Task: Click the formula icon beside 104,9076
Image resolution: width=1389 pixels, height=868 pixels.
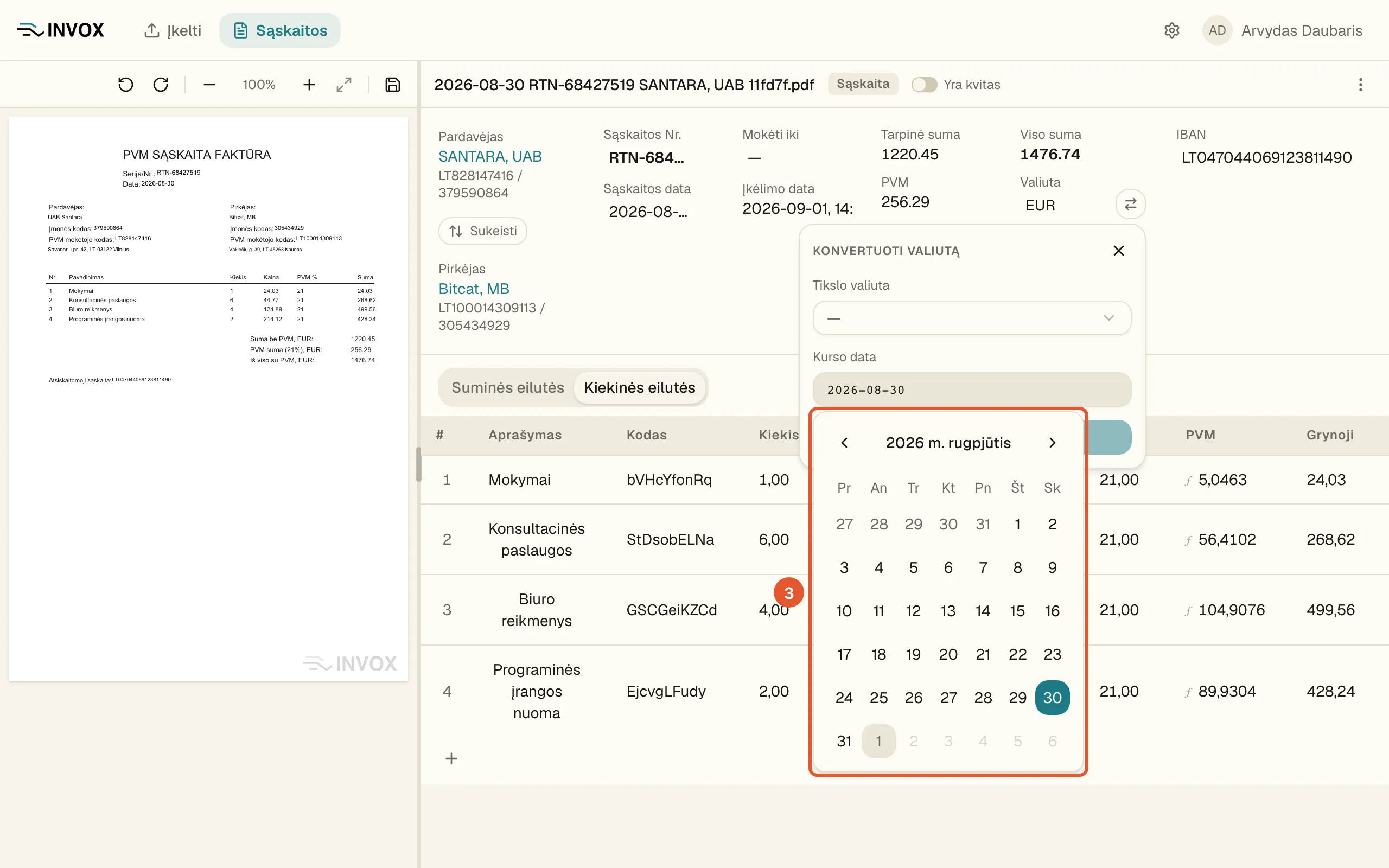Action: (1188, 611)
